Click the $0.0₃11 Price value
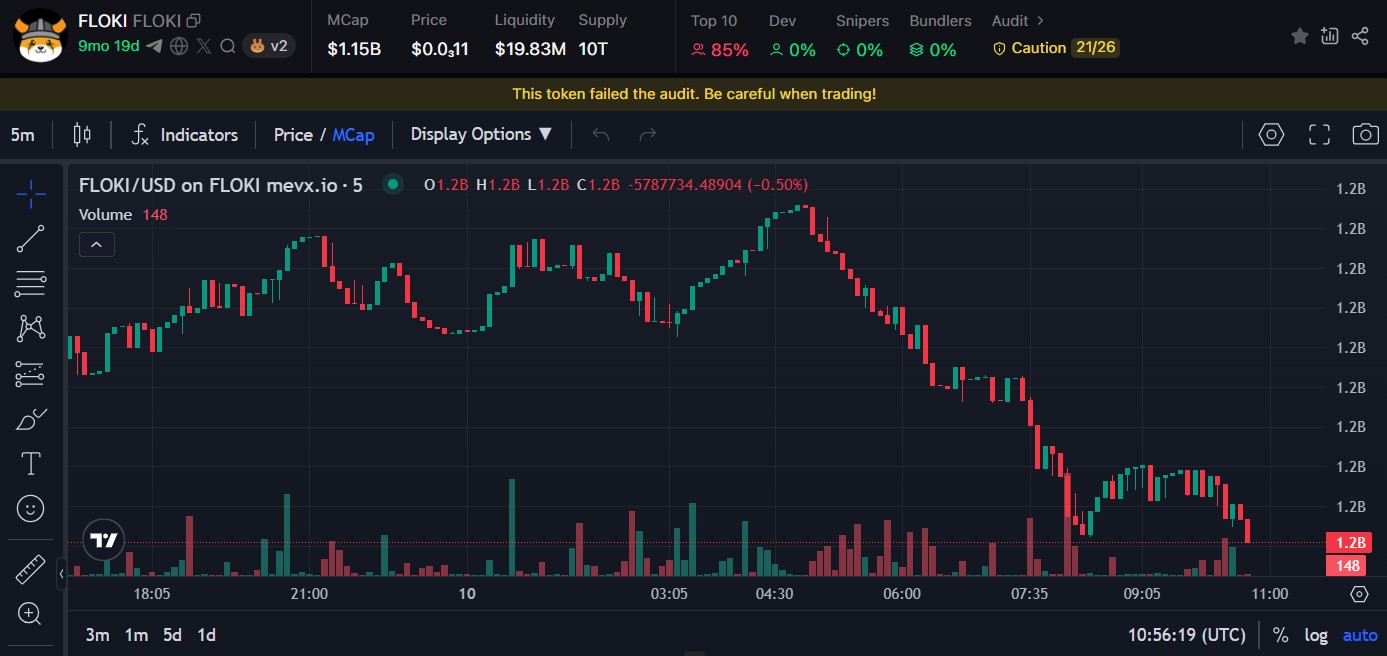This screenshot has height=656, width=1387. point(440,49)
